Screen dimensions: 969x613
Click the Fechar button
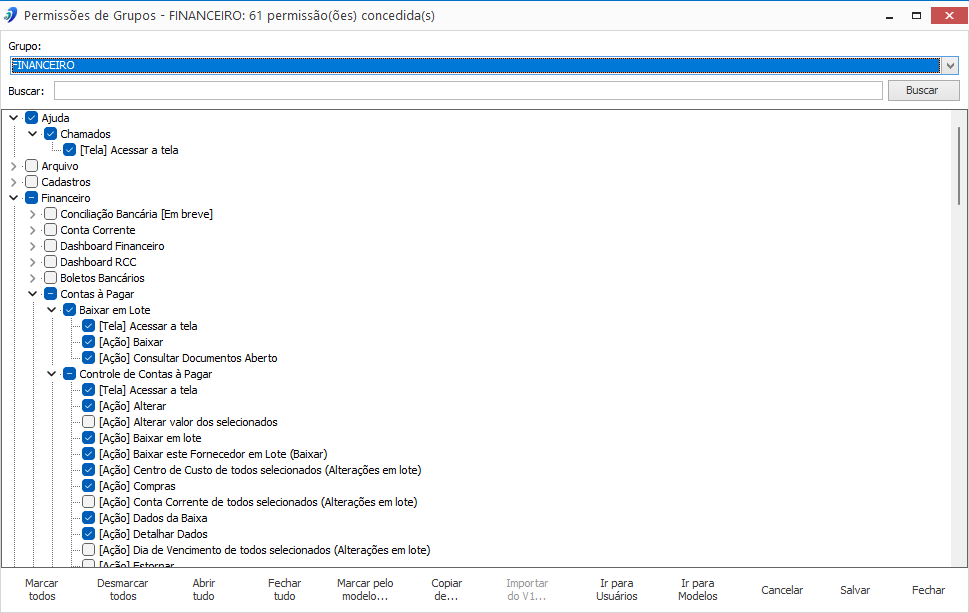(928, 590)
